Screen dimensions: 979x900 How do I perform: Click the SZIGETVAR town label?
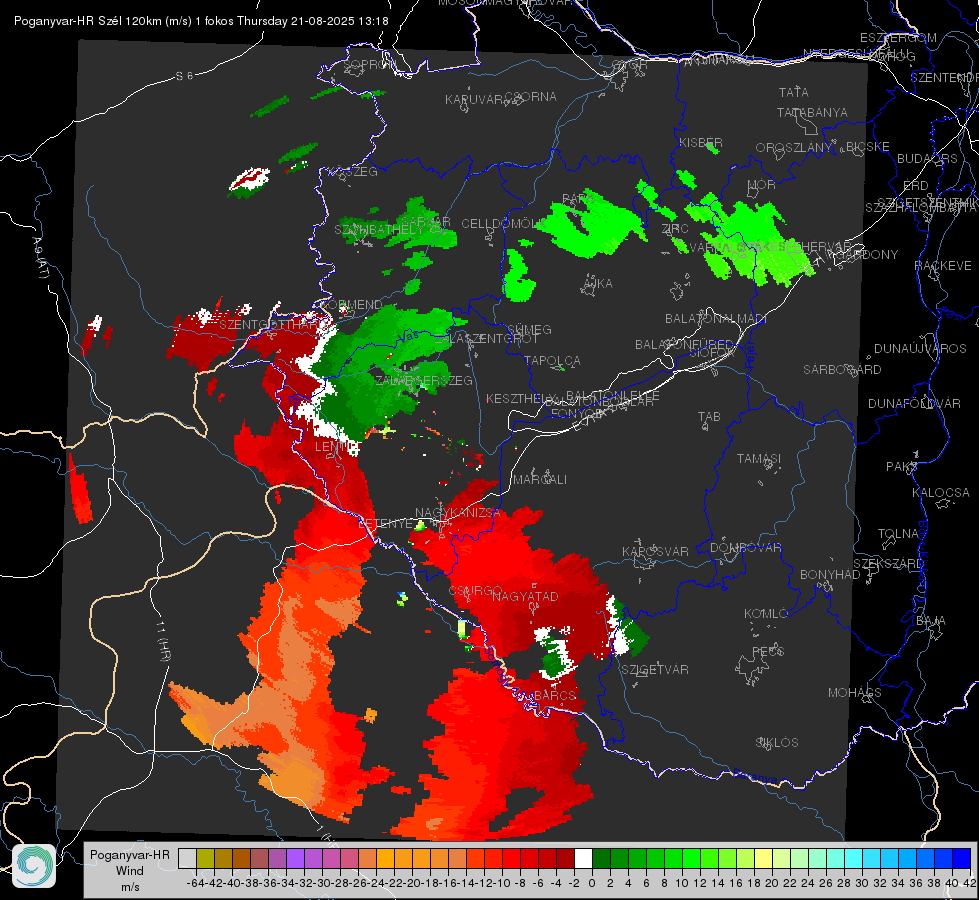tap(655, 670)
